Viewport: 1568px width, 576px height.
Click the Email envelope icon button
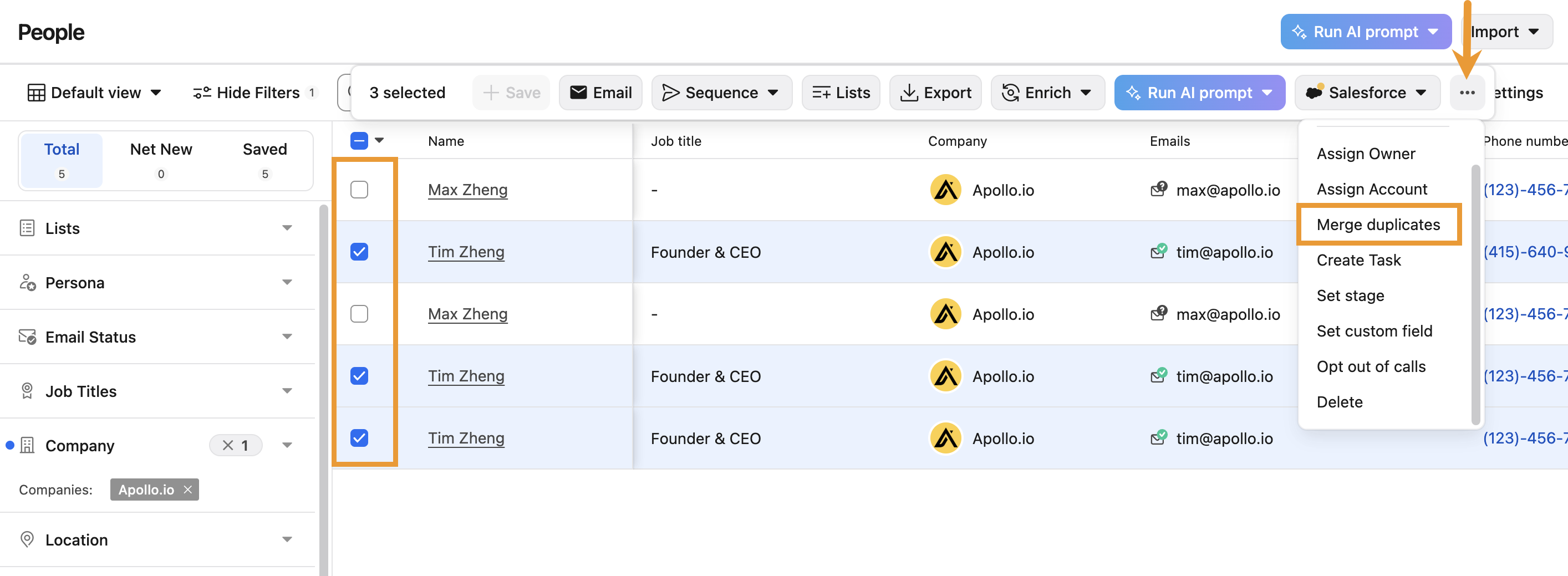600,93
